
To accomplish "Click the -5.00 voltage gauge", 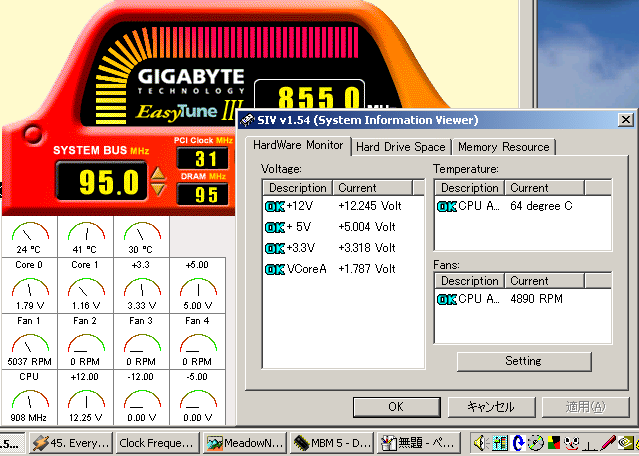I will (198, 398).
